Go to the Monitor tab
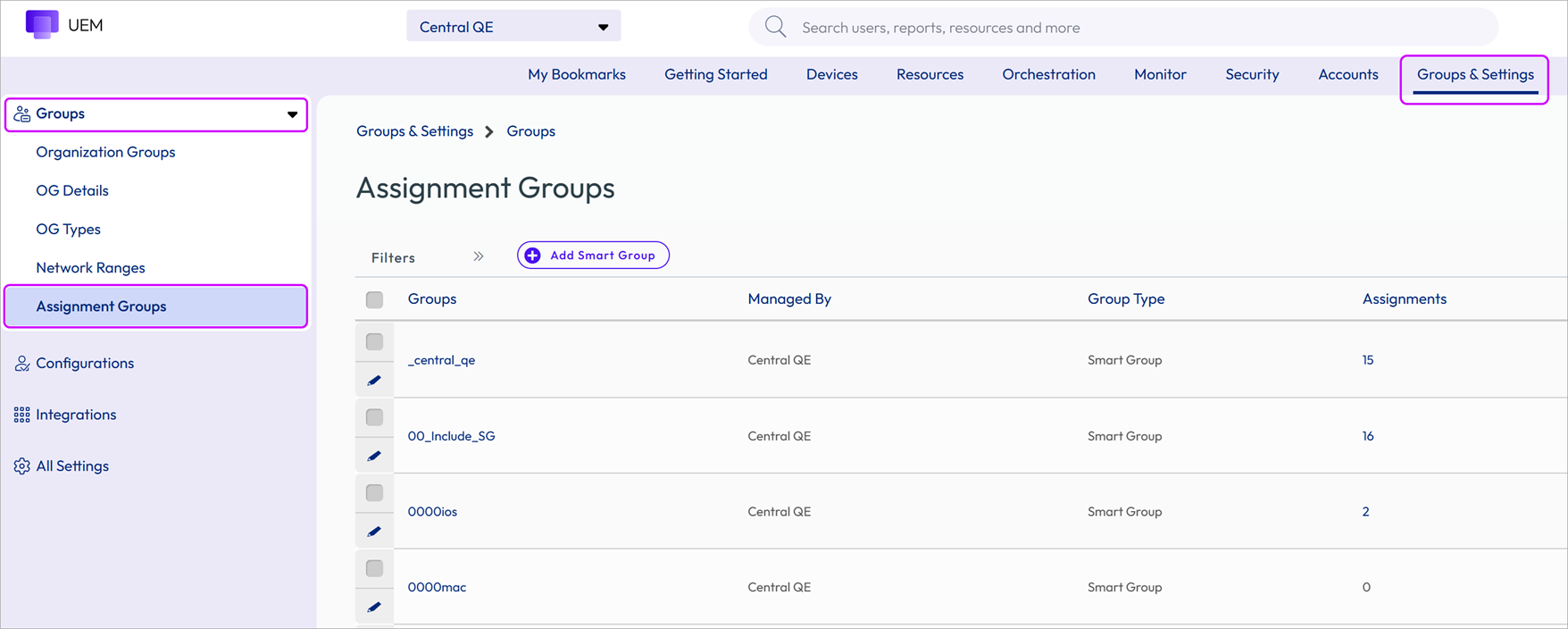This screenshot has height=629, width=1568. point(1161,74)
